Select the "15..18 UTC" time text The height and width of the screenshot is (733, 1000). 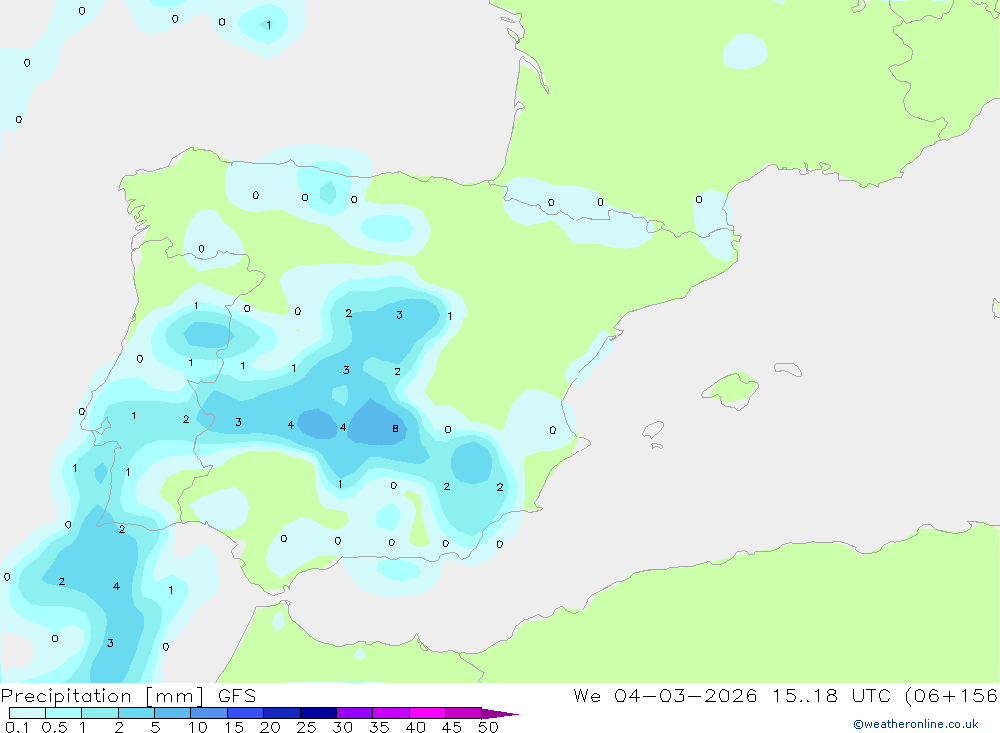point(832,696)
